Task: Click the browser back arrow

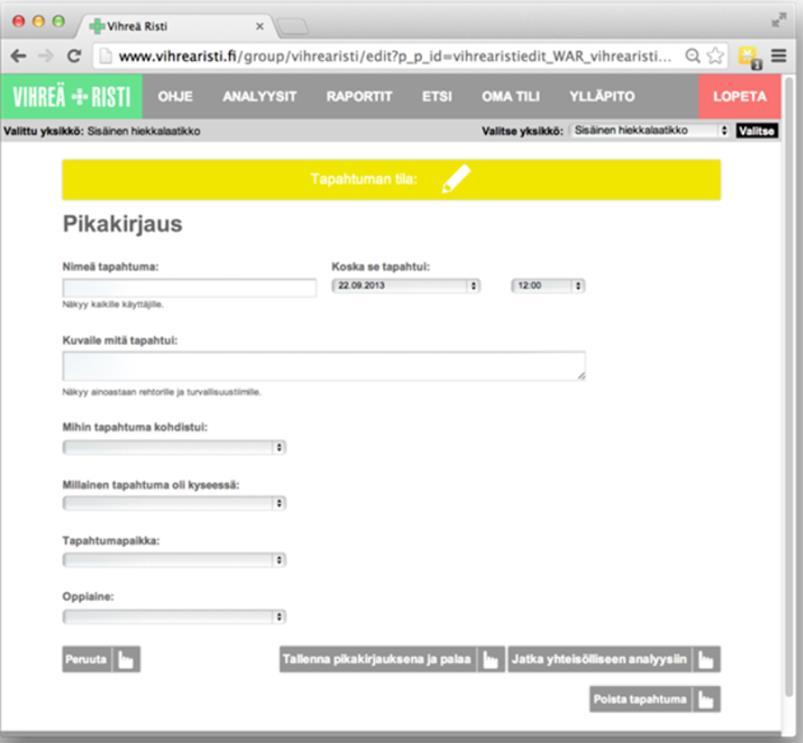Action: pos(18,56)
